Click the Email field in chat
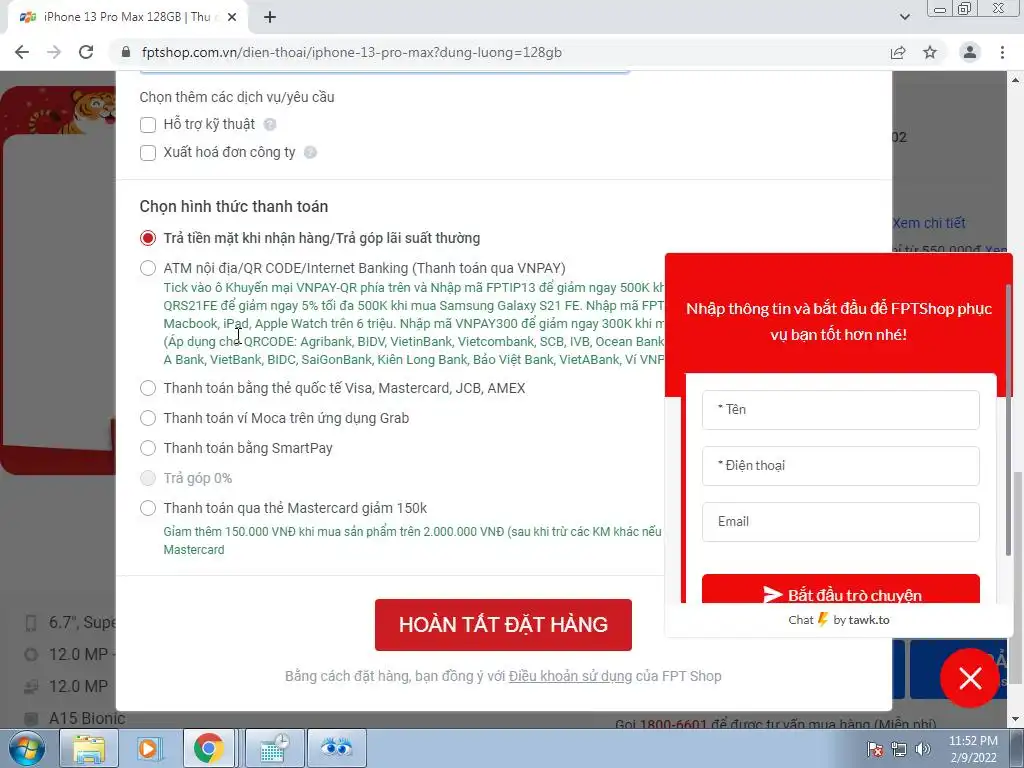The width and height of the screenshot is (1024, 768). (x=840, y=522)
